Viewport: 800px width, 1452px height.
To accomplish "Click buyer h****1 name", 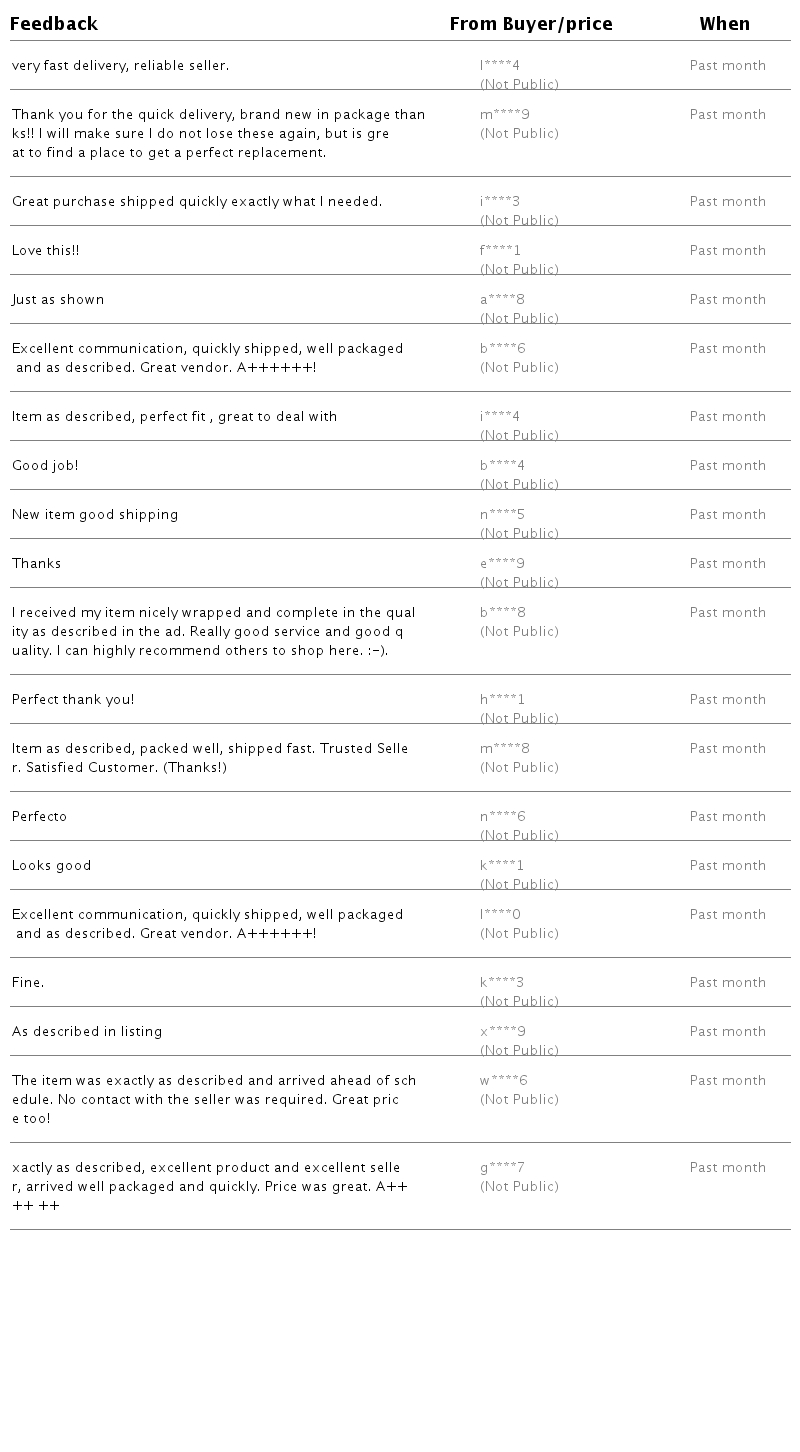I will click(x=503, y=700).
